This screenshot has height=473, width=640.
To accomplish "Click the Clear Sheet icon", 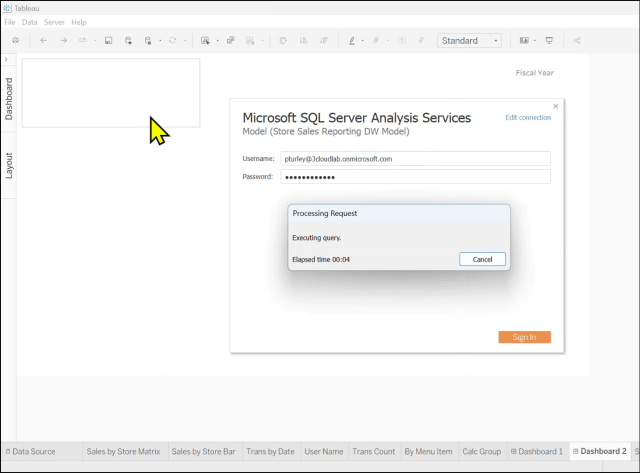I will 250,40.
